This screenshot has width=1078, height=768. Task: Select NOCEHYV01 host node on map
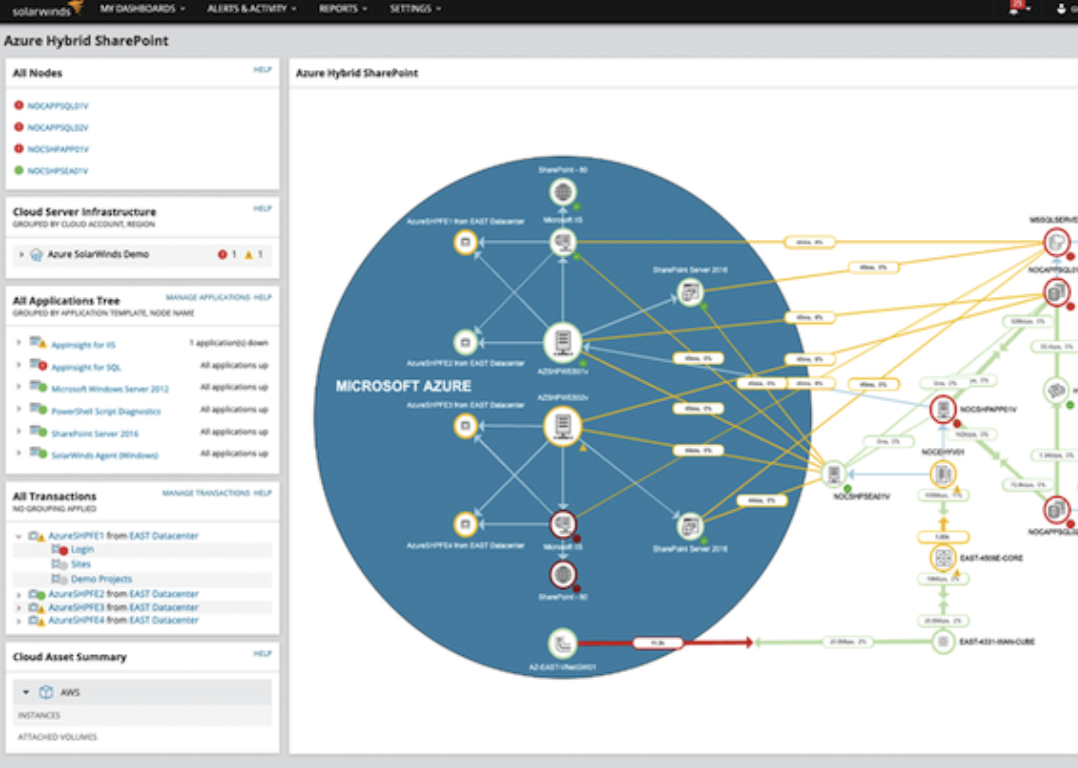(x=943, y=474)
